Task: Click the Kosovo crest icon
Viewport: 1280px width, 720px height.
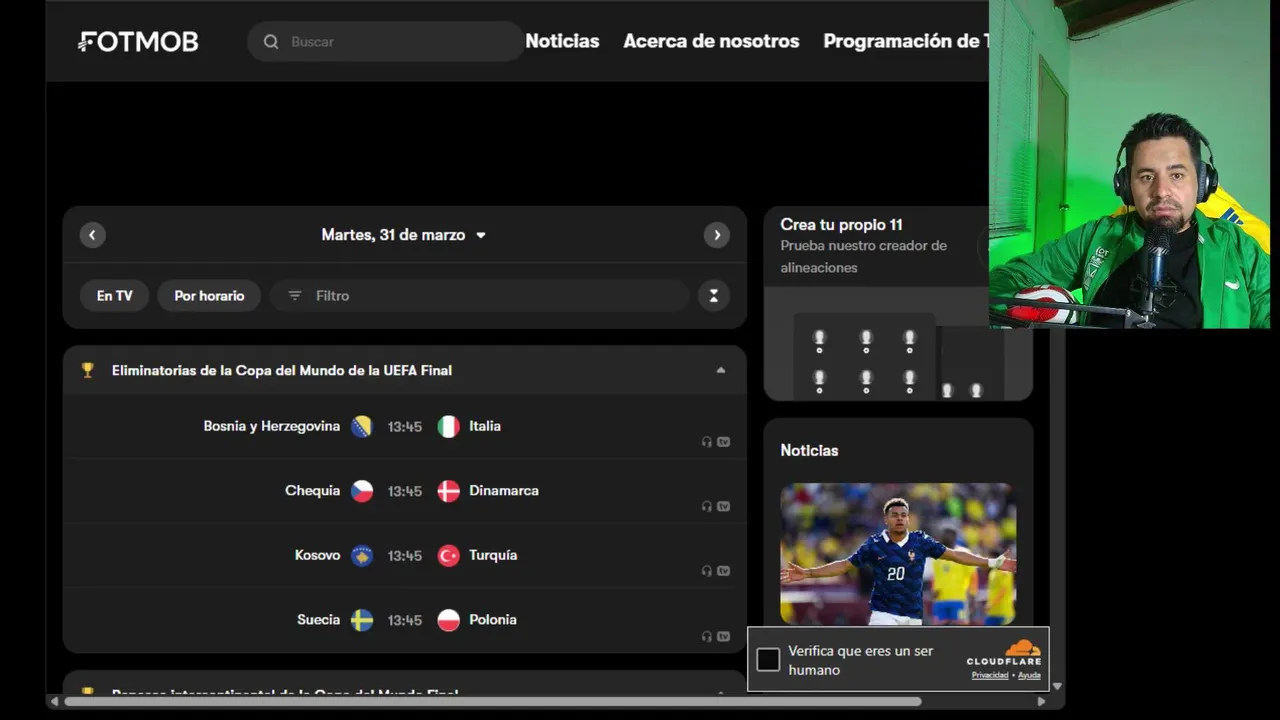Action: [362, 556]
